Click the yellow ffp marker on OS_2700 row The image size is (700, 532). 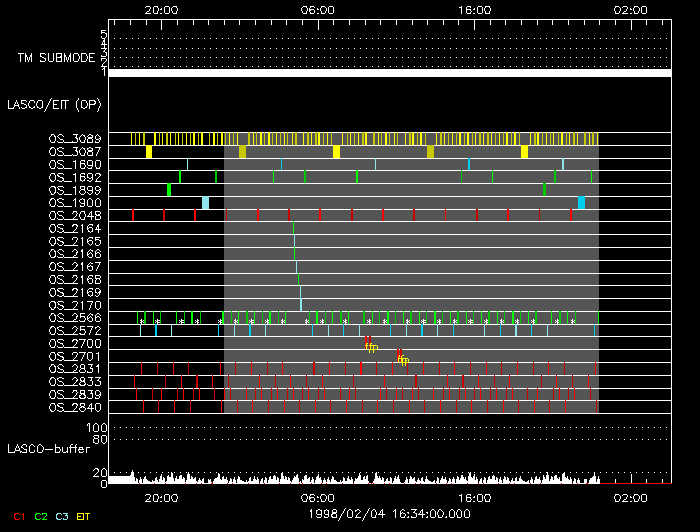click(371, 347)
